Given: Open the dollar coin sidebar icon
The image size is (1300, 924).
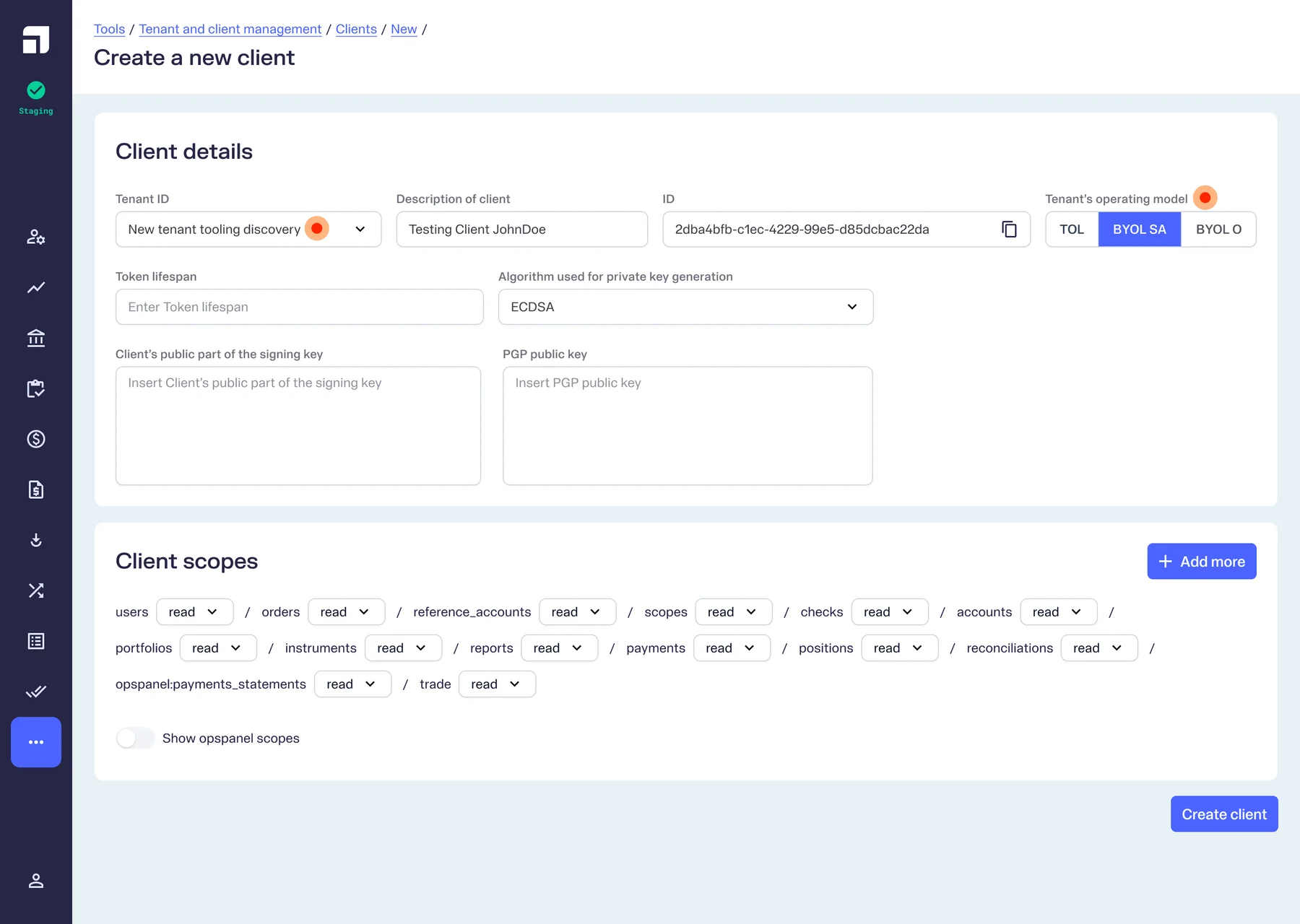Looking at the screenshot, I should pyautogui.click(x=36, y=439).
